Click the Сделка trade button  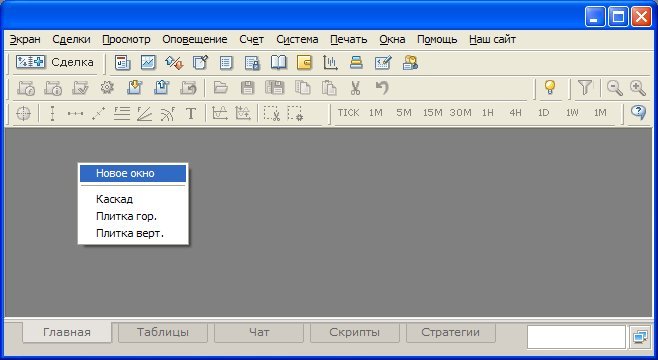click(x=55, y=63)
